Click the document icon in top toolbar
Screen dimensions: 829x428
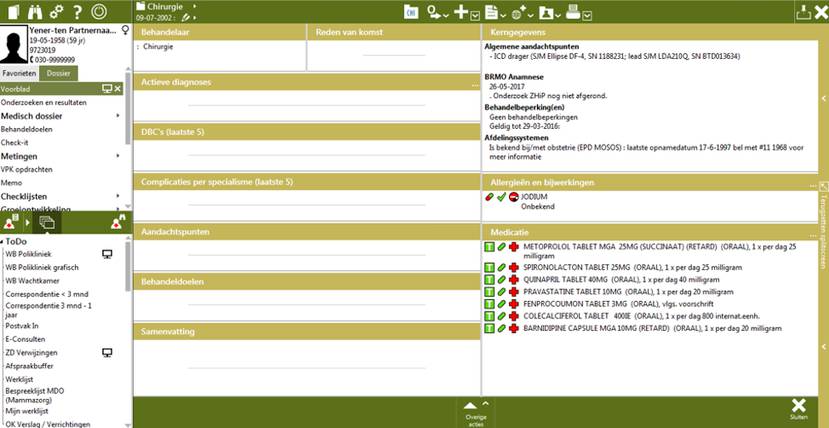(x=490, y=12)
